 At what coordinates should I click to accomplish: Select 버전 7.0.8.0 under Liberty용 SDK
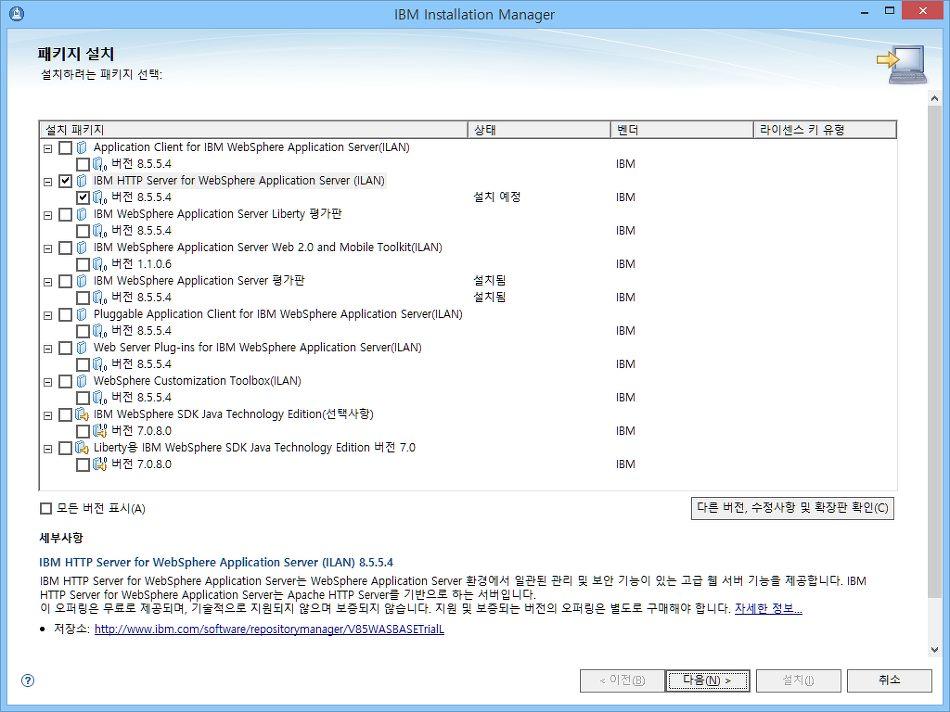tap(141, 464)
